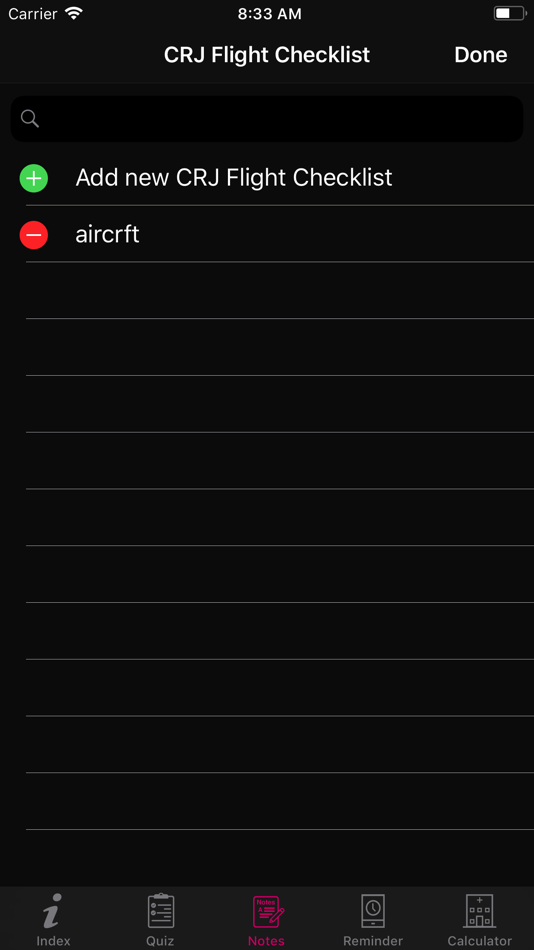Open the Reminder clock icon
The height and width of the screenshot is (950, 534).
373,911
